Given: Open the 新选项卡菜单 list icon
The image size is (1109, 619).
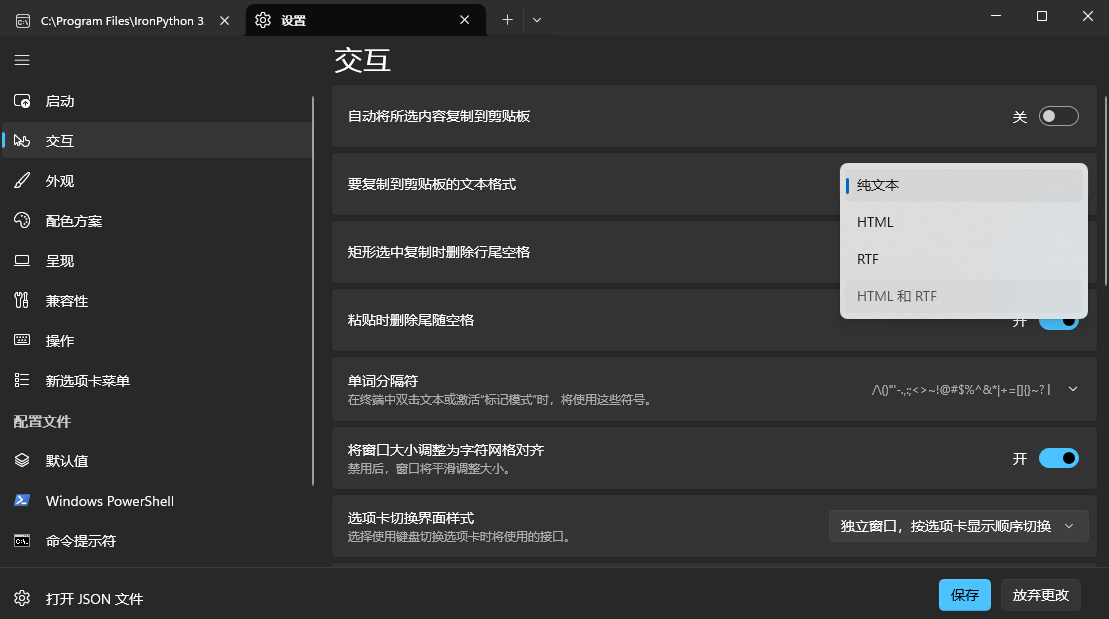Looking at the screenshot, I should pyautogui.click(x=22, y=381).
